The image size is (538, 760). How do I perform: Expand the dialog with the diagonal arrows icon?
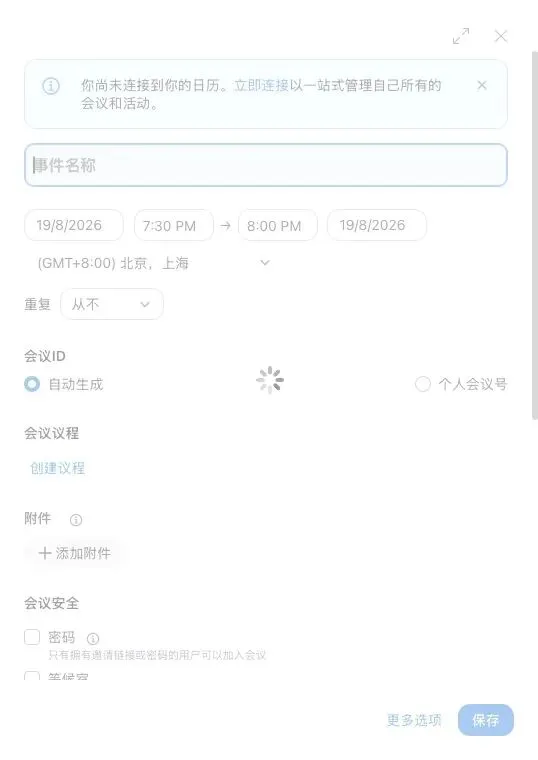[x=460, y=36]
